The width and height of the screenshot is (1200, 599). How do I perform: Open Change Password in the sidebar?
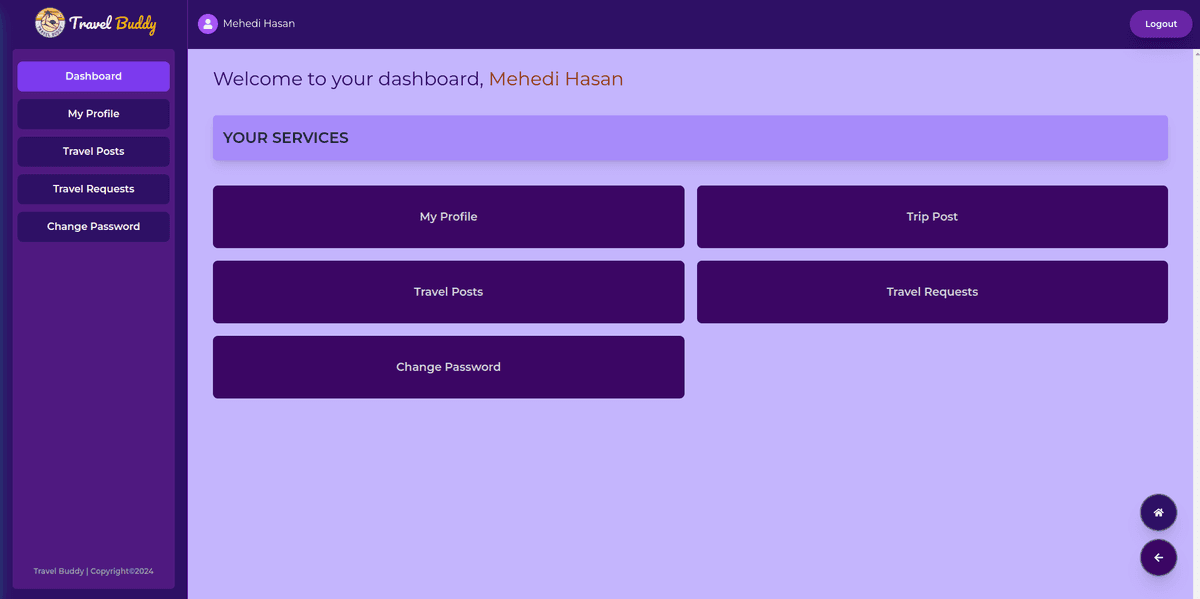click(x=94, y=227)
